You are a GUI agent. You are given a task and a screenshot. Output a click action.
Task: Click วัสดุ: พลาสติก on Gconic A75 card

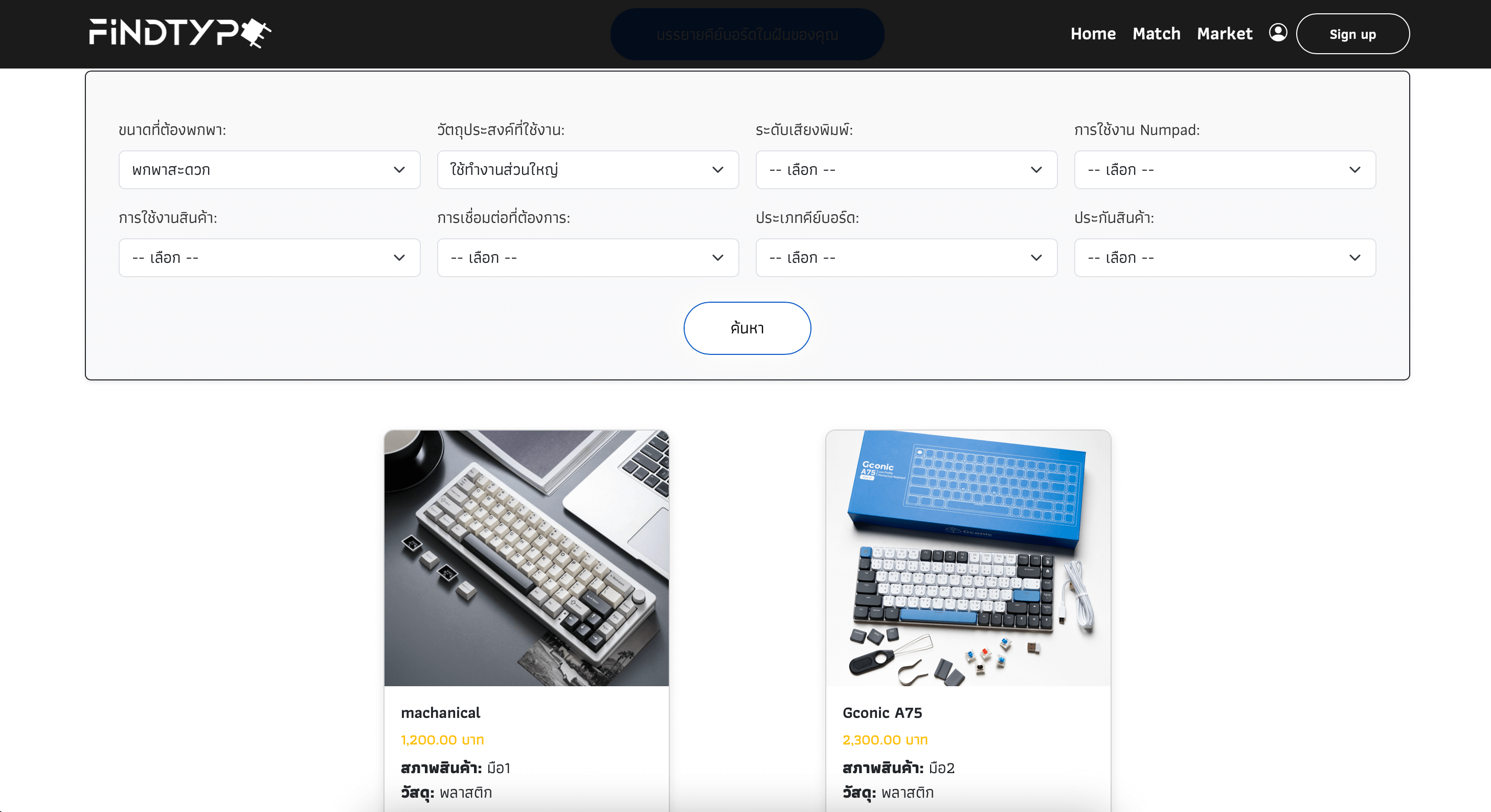(888, 793)
